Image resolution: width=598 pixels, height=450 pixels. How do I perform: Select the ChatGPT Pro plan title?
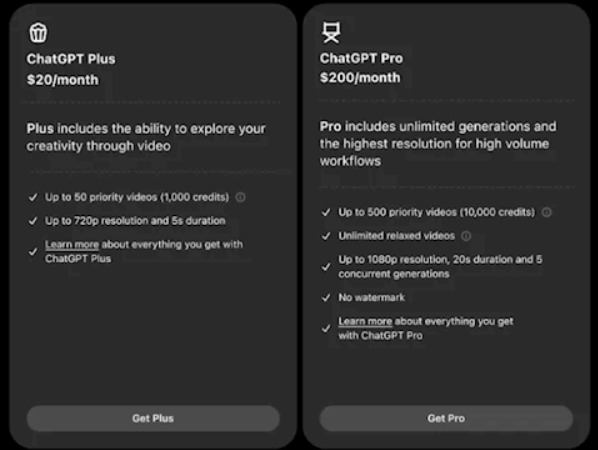[361, 58]
